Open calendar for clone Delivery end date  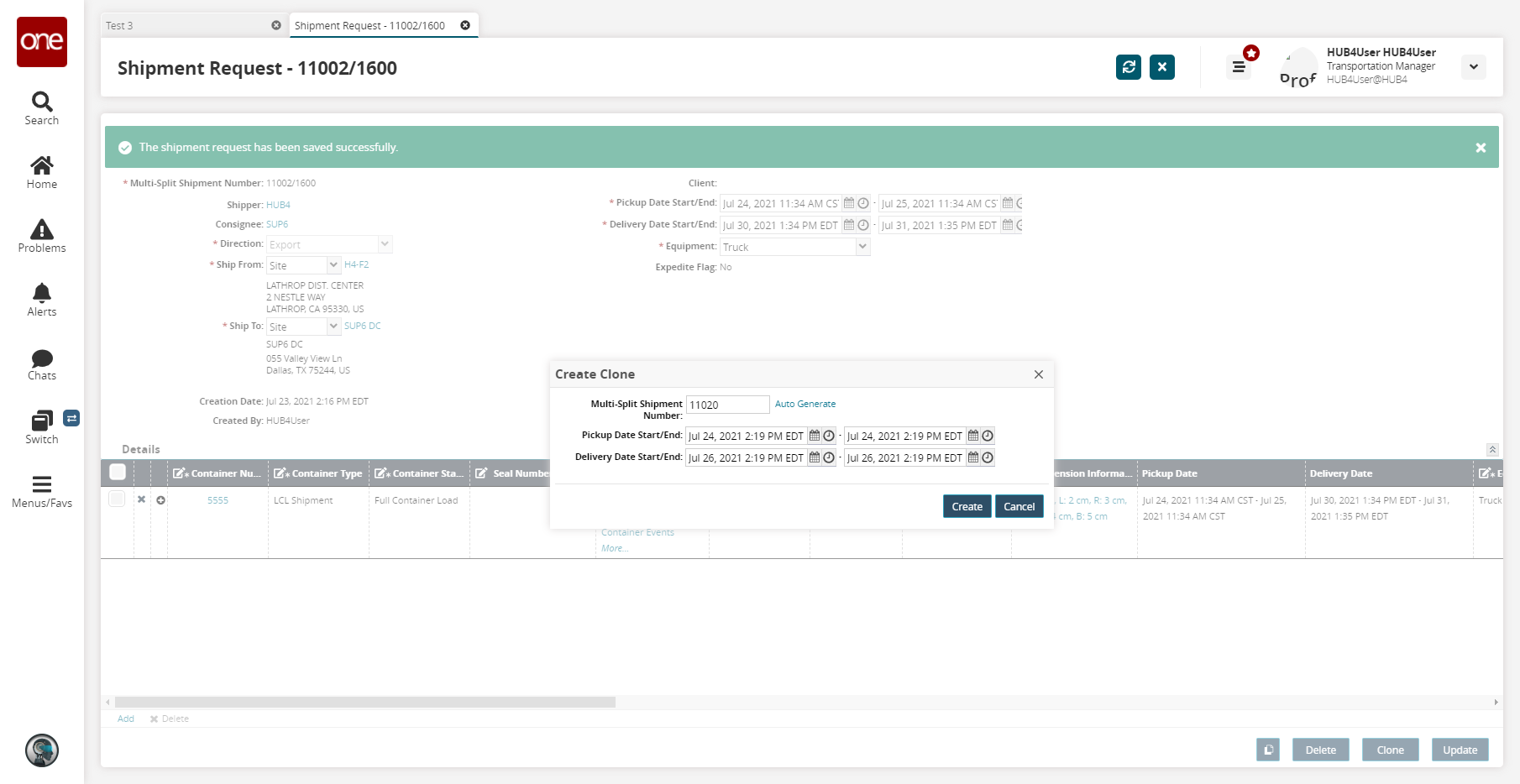pyautogui.click(x=972, y=457)
